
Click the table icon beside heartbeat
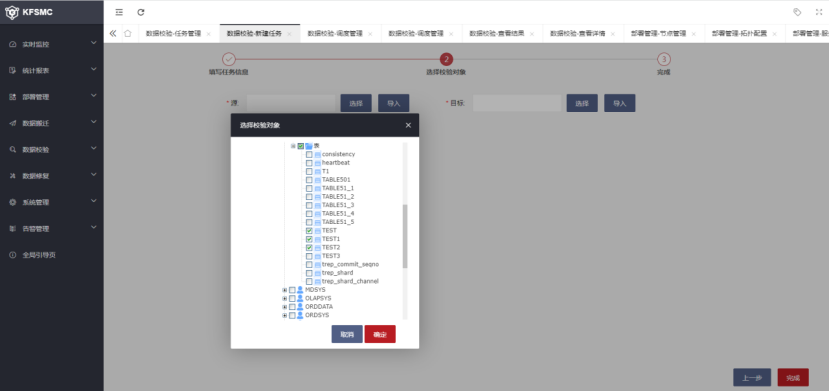[318, 163]
